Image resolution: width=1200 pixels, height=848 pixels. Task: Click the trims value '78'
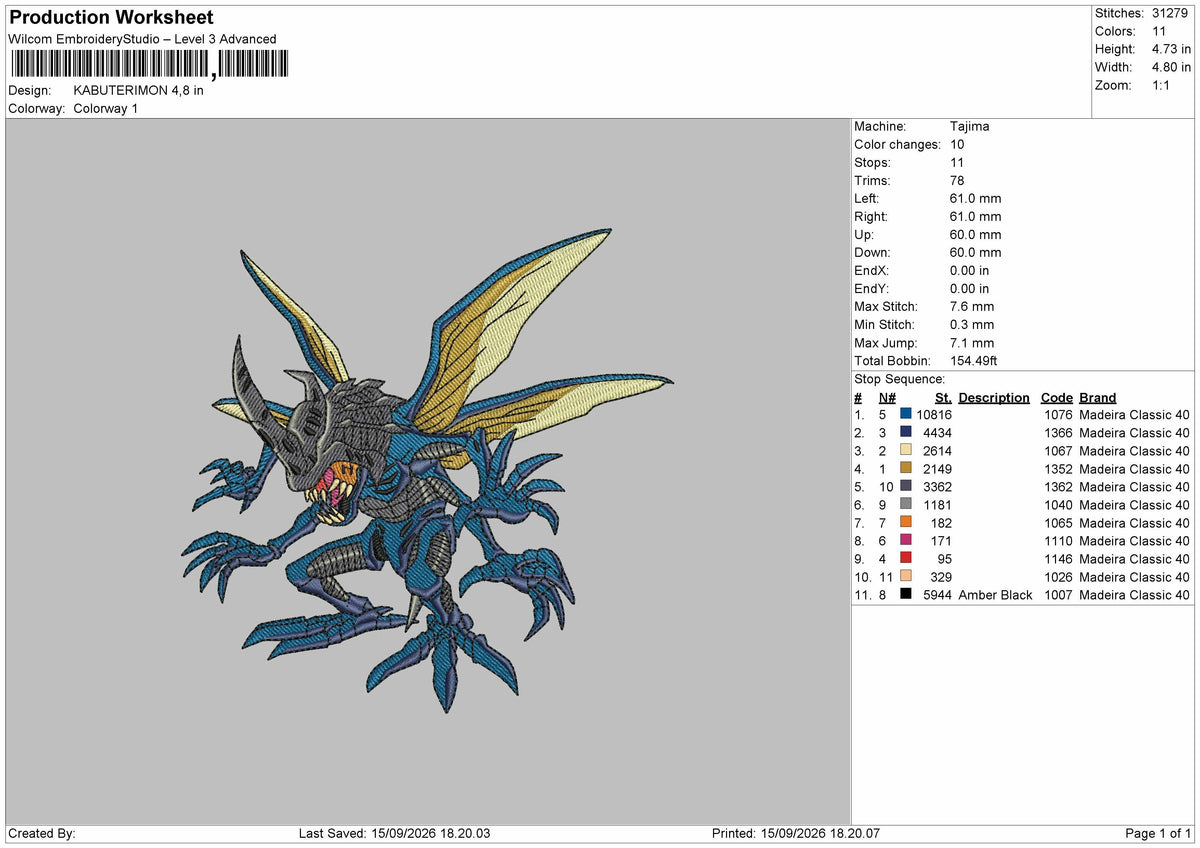[x=958, y=181]
